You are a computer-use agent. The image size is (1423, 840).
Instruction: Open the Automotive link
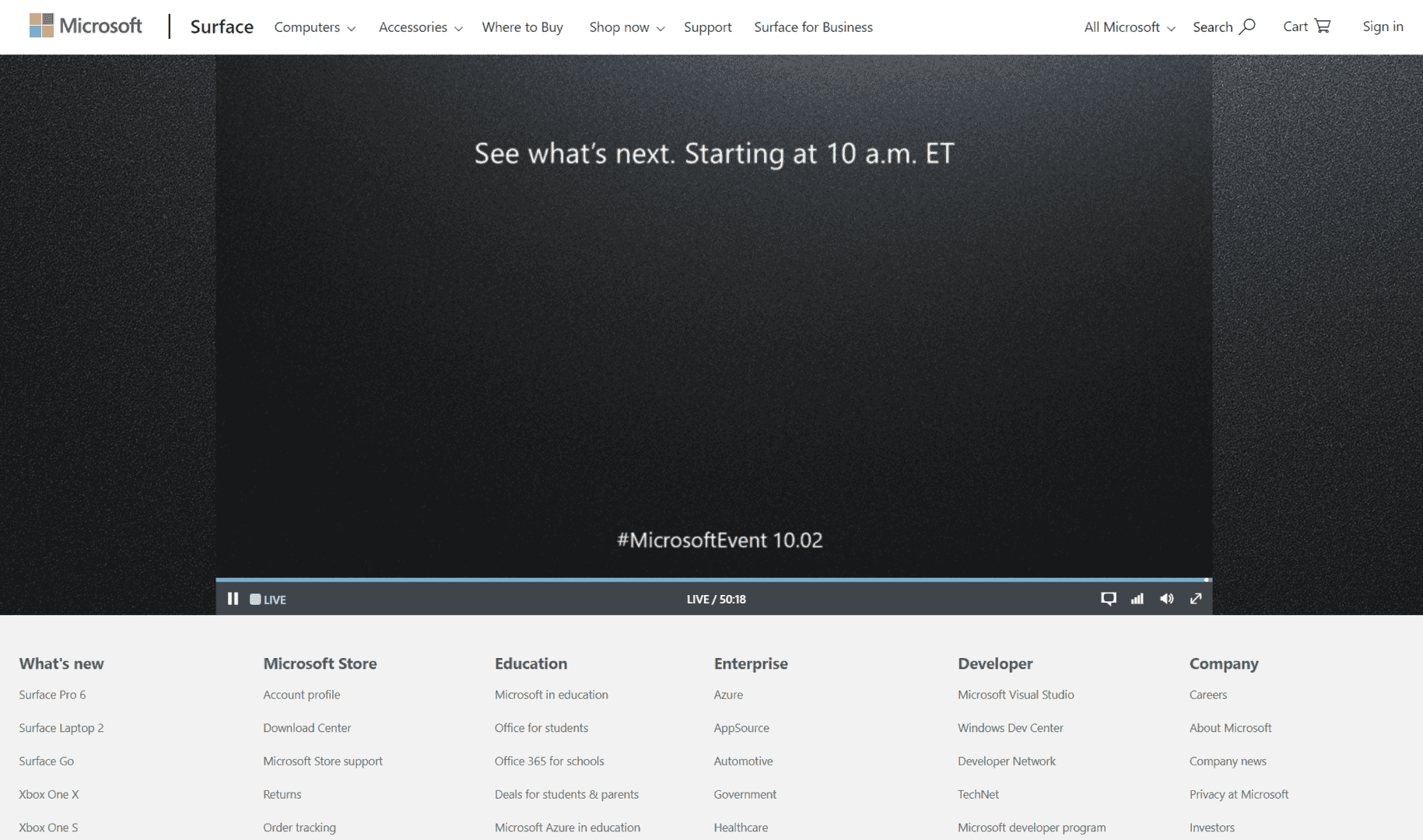tap(743, 761)
